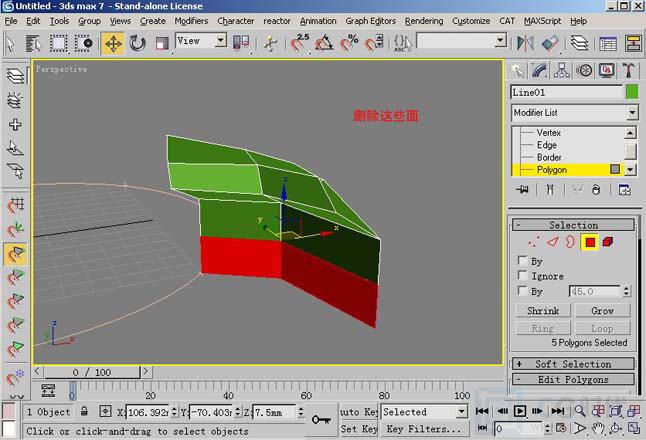The width and height of the screenshot is (646, 440).
Task: Open Curve Editor from toolbar
Action: 608,43
